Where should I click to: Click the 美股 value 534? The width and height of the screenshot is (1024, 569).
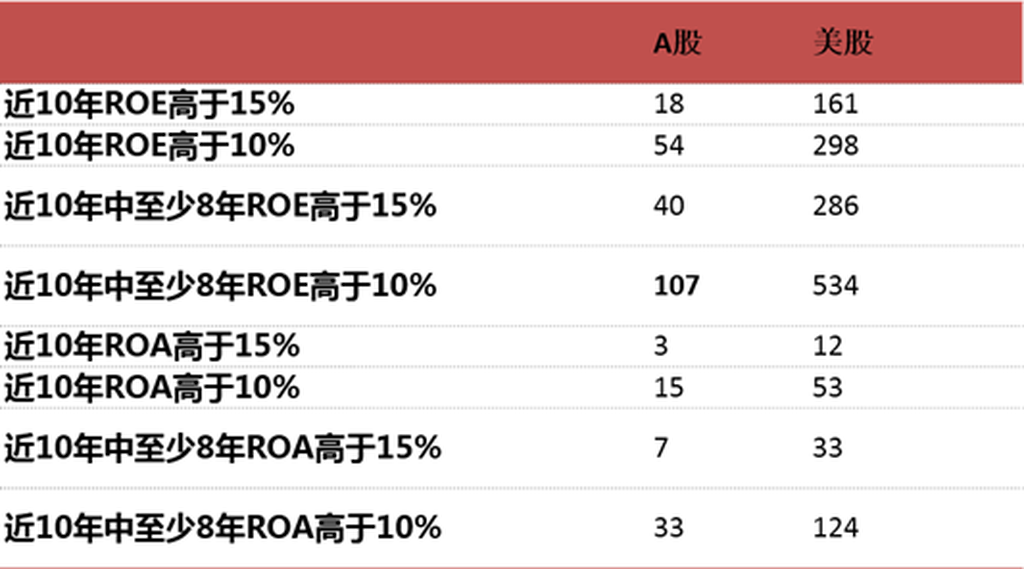[835, 285]
